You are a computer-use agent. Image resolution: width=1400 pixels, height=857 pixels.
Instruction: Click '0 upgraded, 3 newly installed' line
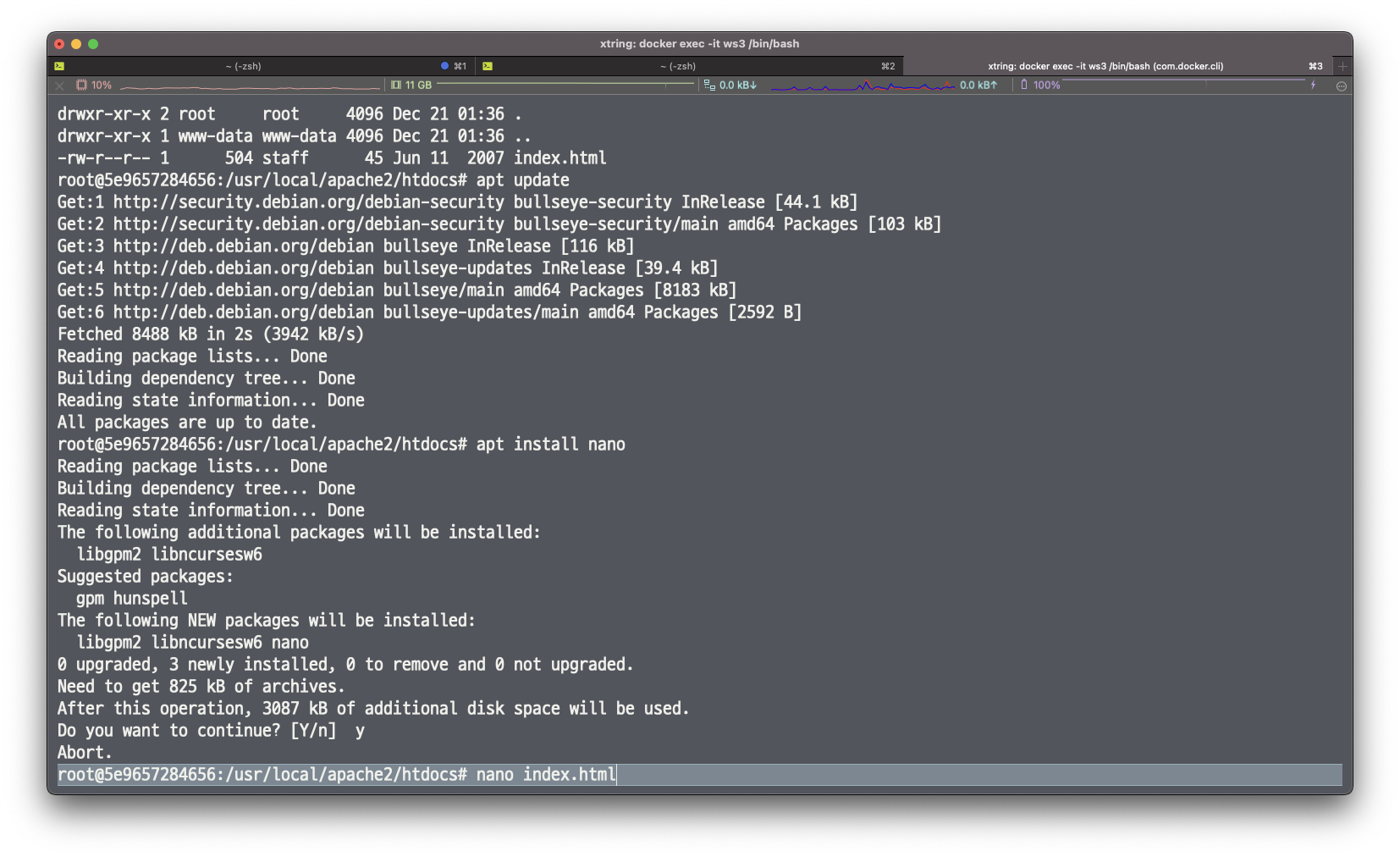(x=345, y=664)
